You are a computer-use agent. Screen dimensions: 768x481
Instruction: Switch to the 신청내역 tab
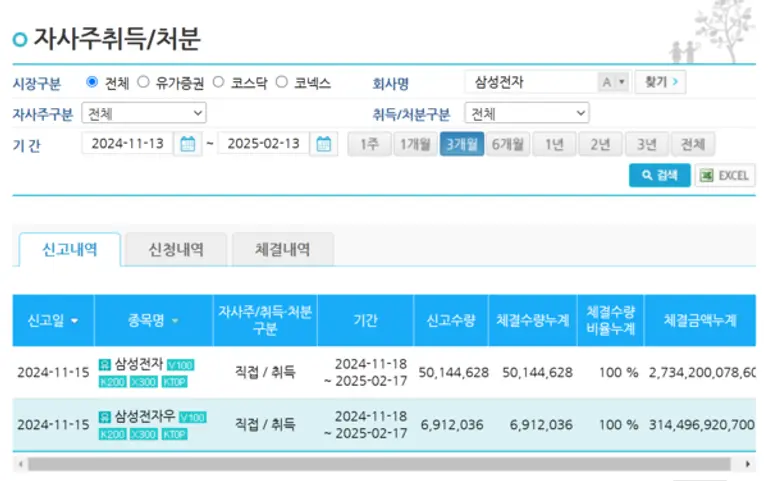click(175, 249)
